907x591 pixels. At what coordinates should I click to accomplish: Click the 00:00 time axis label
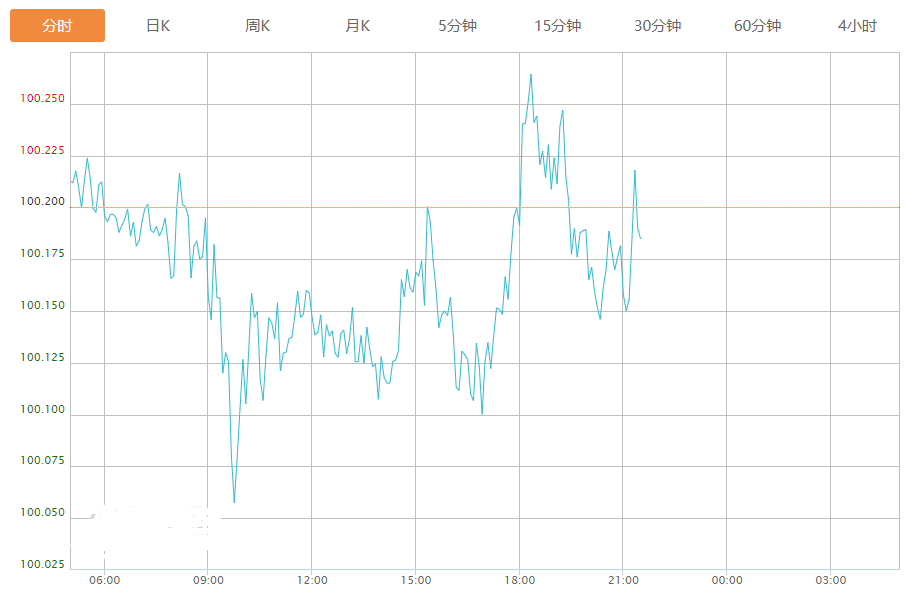coord(727,580)
